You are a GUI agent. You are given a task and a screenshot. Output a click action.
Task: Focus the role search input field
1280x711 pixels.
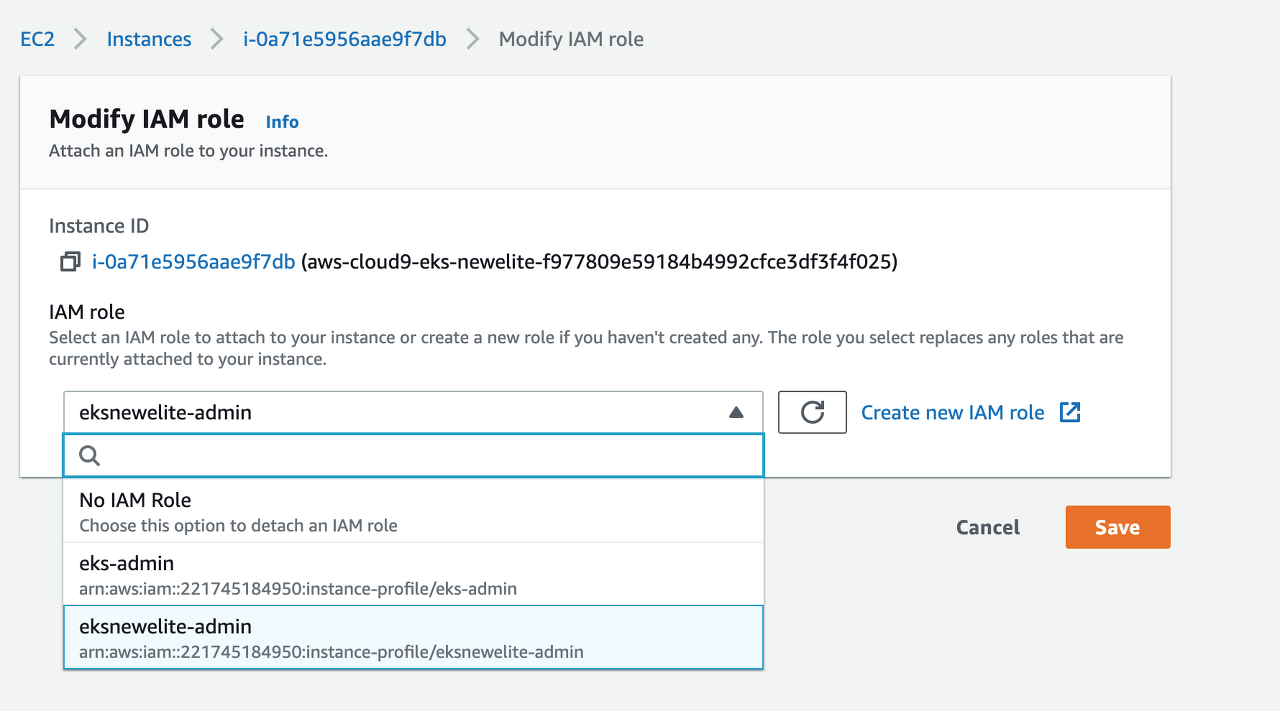pos(413,455)
